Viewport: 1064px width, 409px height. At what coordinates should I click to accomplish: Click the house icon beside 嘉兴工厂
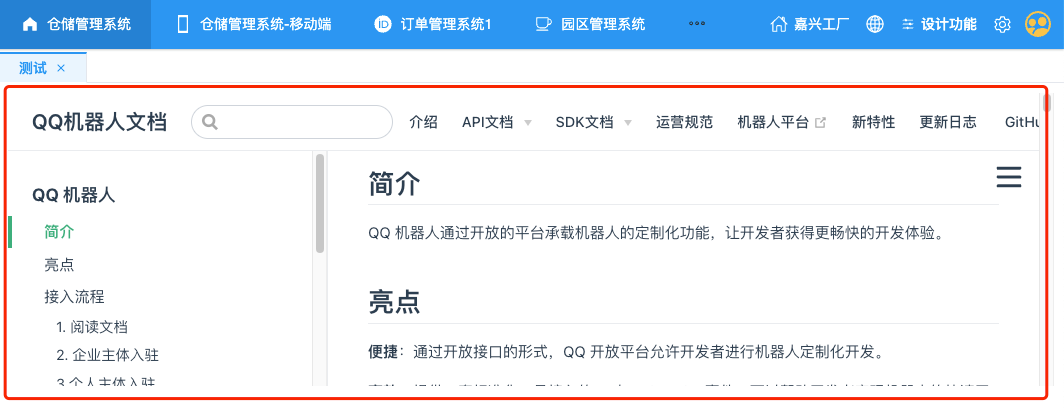(x=779, y=24)
